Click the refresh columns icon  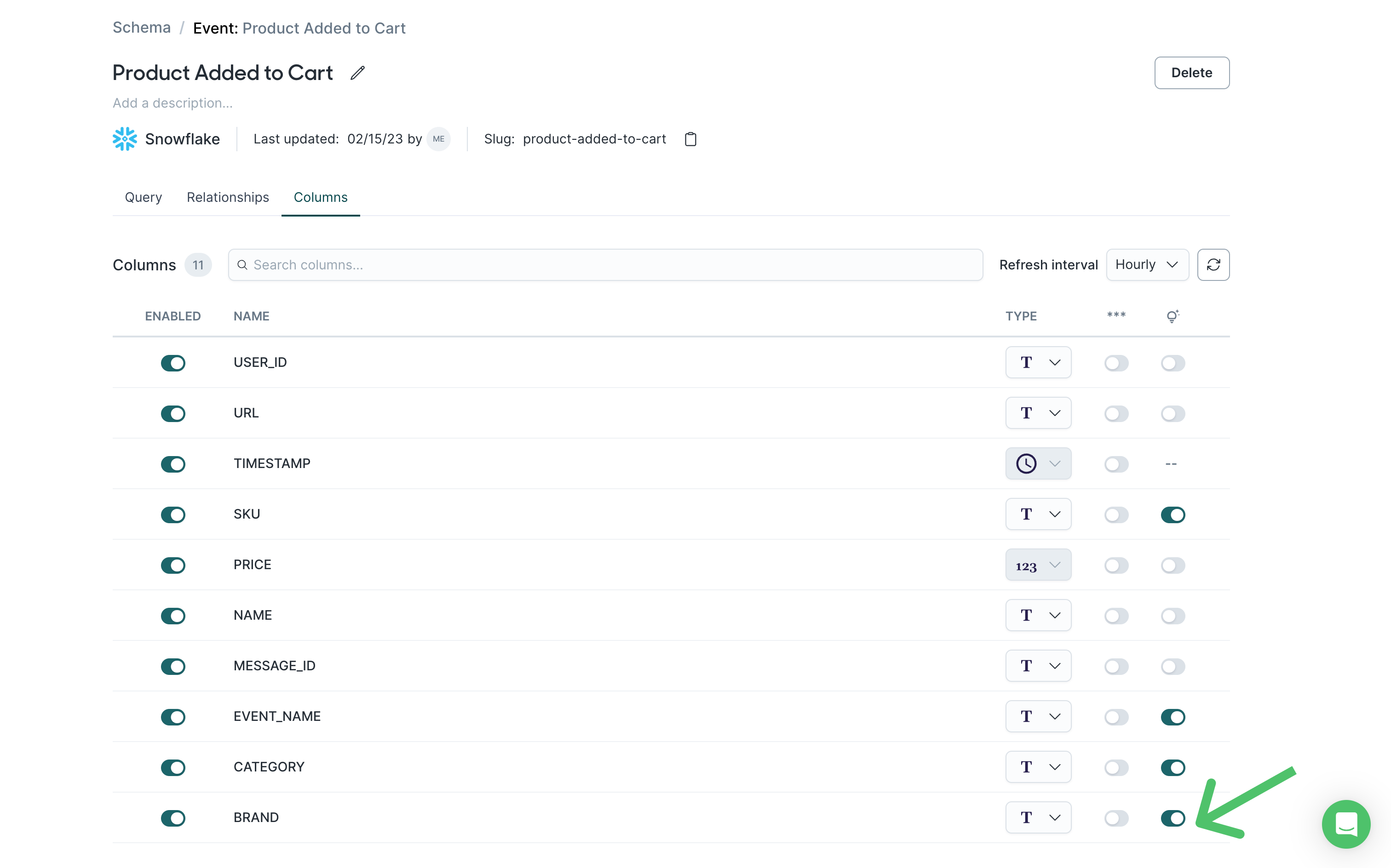(x=1214, y=265)
